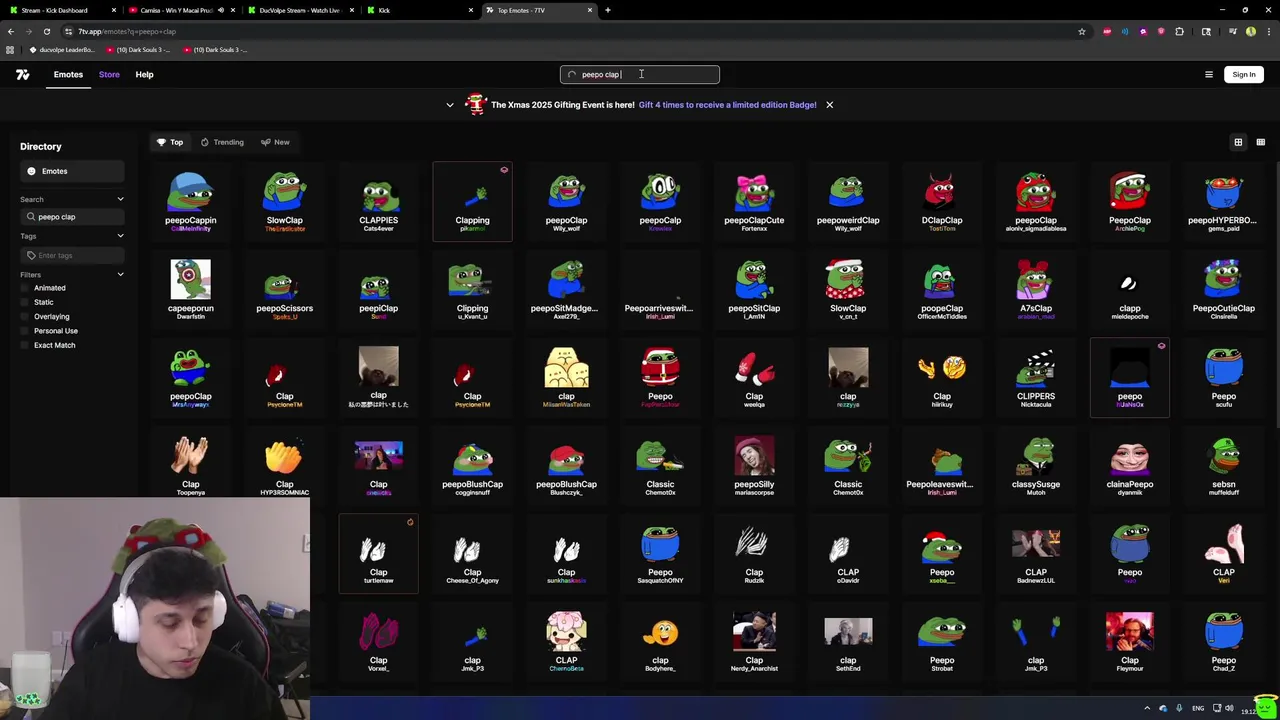Open the peepoweirdClap emote
Screen dimensions: 1280x720
click(x=848, y=202)
